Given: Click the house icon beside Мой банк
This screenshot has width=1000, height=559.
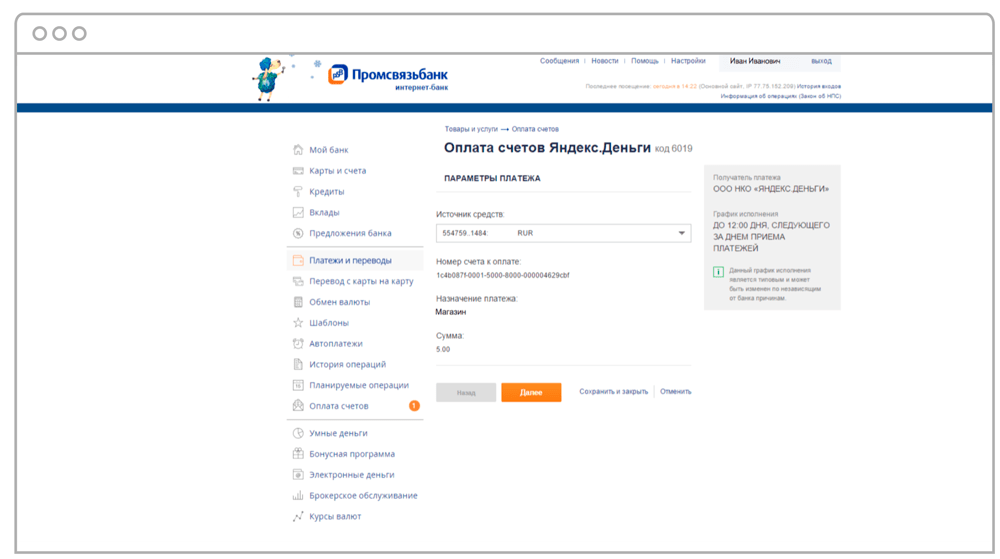Looking at the screenshot, I should click(x=298, y=150).
